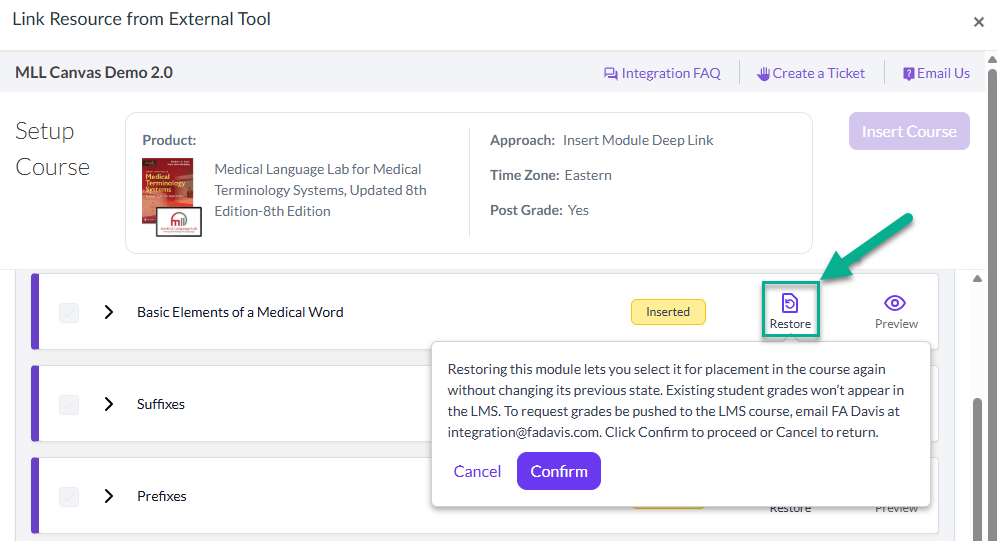Click the dialog's outer scroll-up arrow

992,59
